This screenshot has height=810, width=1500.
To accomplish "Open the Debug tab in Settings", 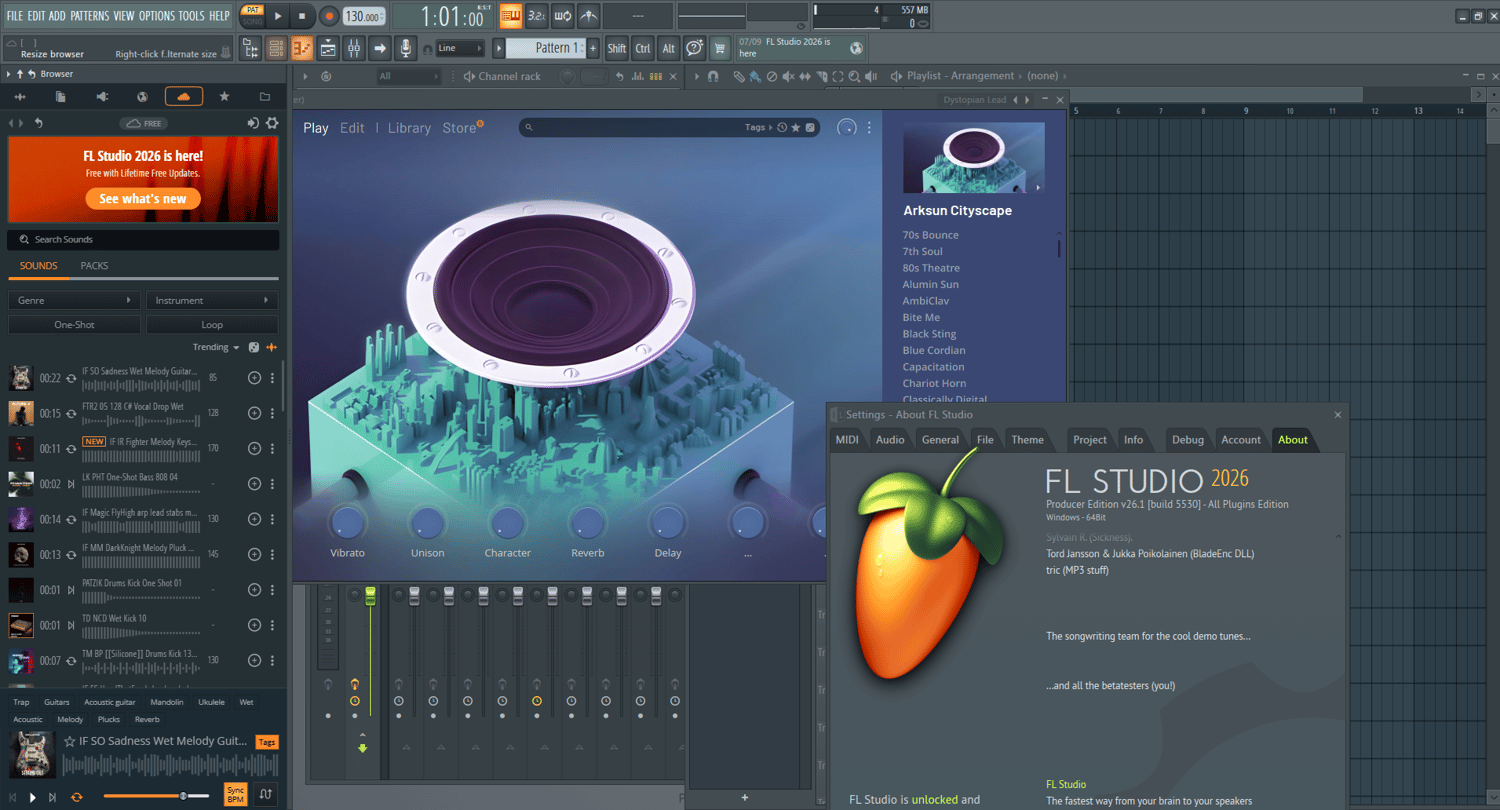I will pos(1188,439).
